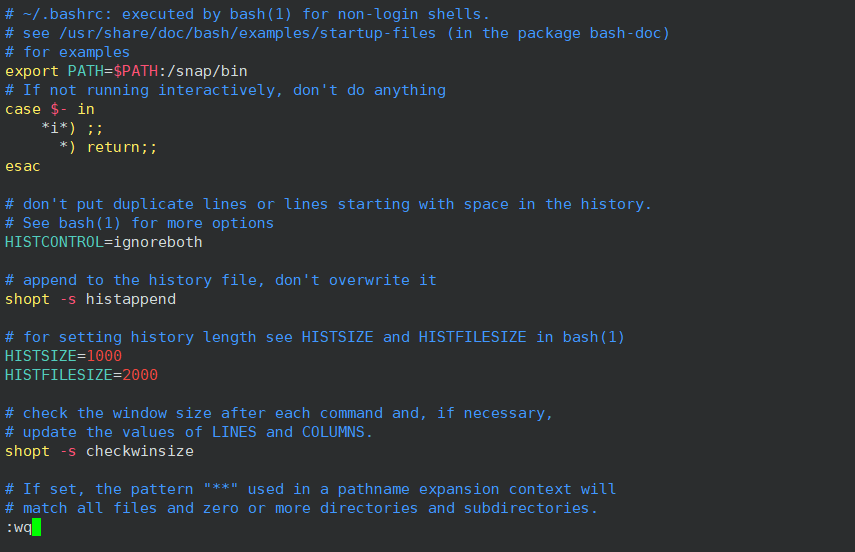This screenshot has height=552, width=855.
Task: Click the HISTCONTROL variable name
Action: point(54,242)
